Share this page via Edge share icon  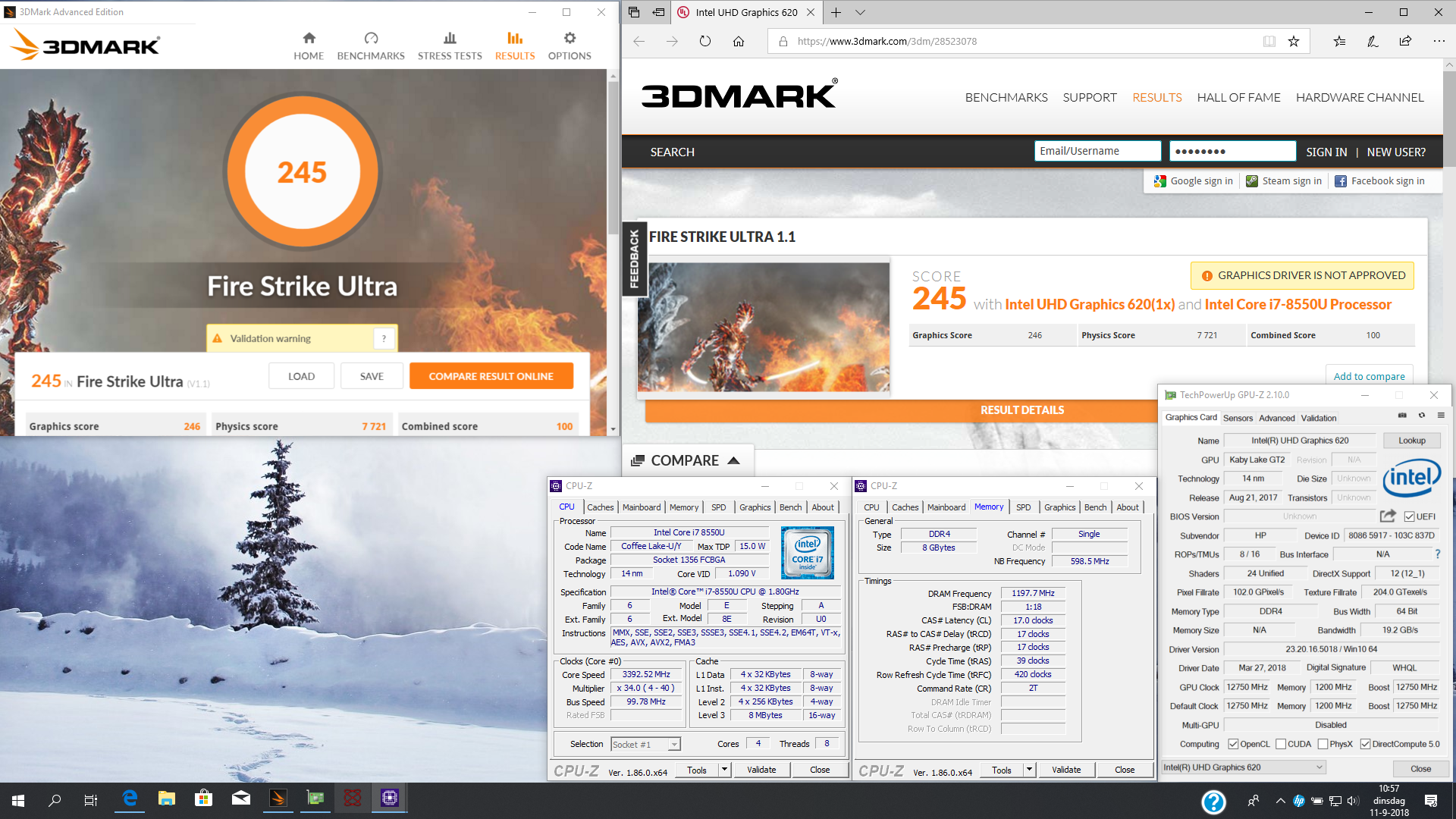tap(1405, 41)
